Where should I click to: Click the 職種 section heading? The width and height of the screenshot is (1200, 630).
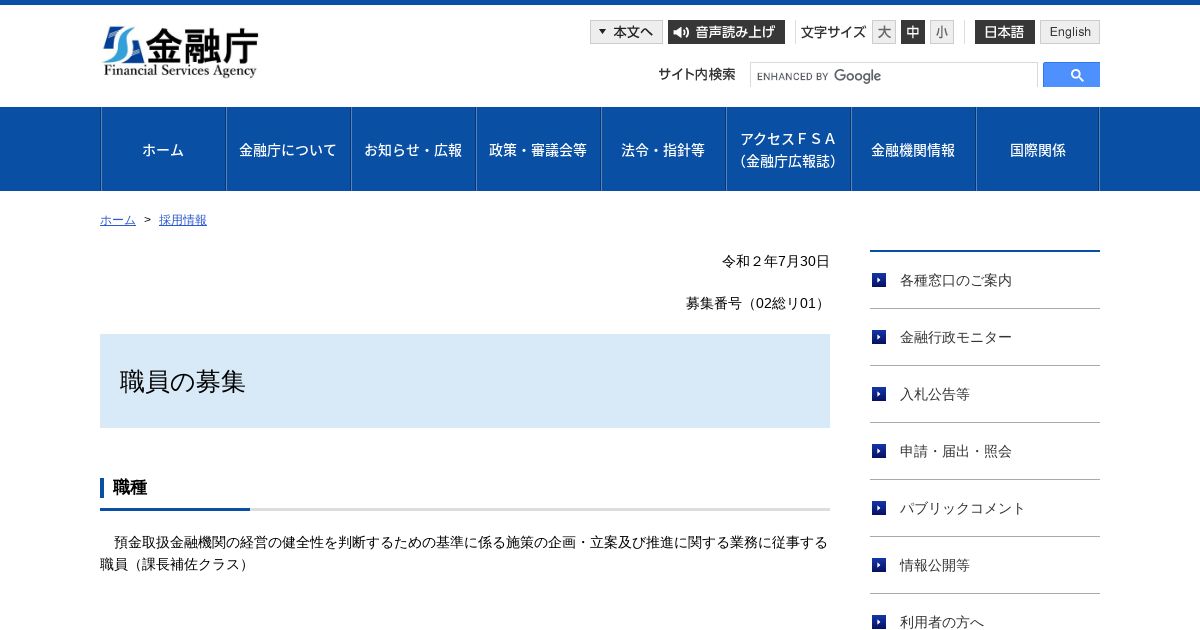[x=130, y=488]
